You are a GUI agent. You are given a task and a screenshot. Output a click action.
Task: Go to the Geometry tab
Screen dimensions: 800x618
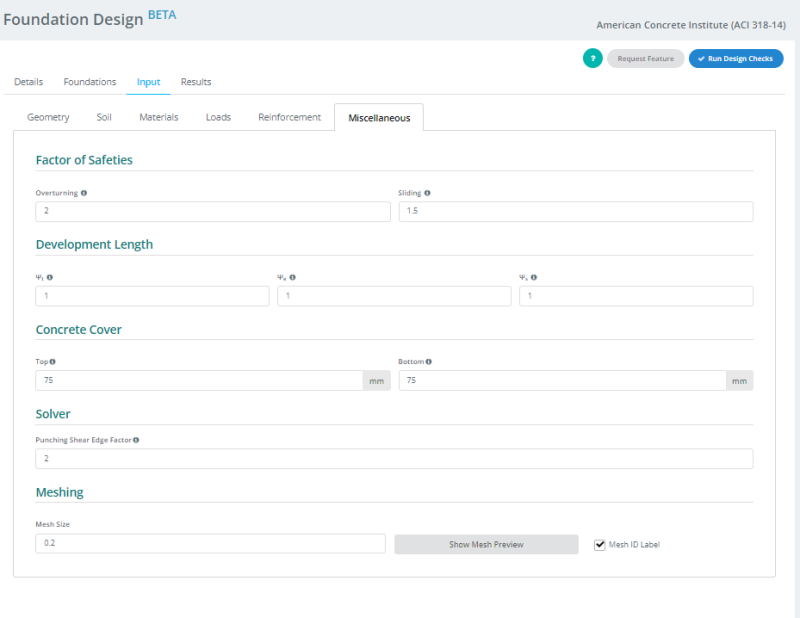click(x=48, y=117)
